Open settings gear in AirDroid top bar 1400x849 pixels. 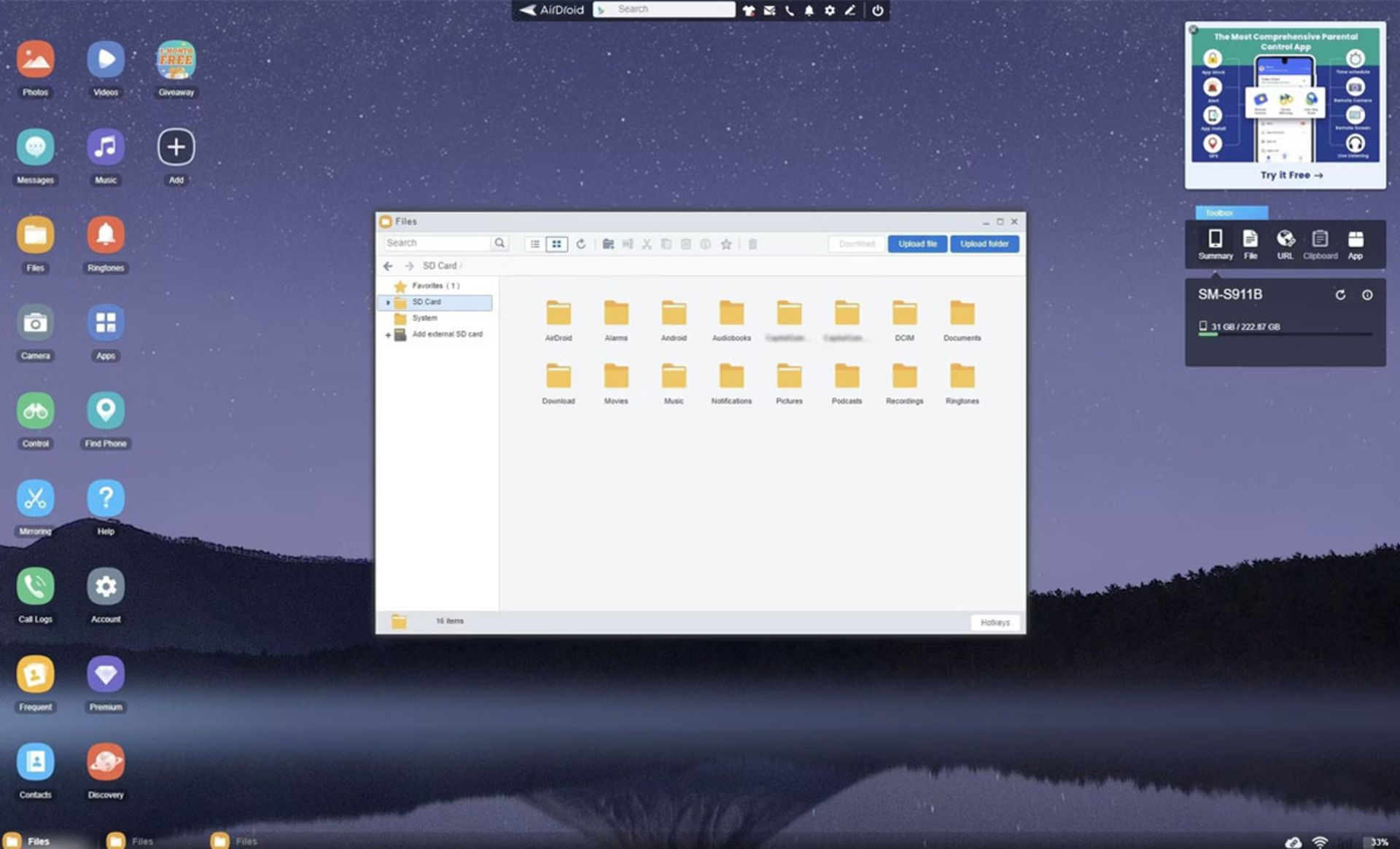coord(830,10)
